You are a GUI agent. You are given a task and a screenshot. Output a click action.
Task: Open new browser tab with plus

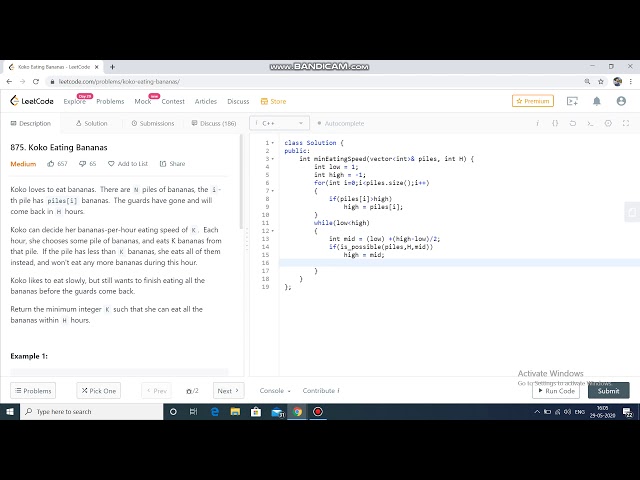point(112,67)
